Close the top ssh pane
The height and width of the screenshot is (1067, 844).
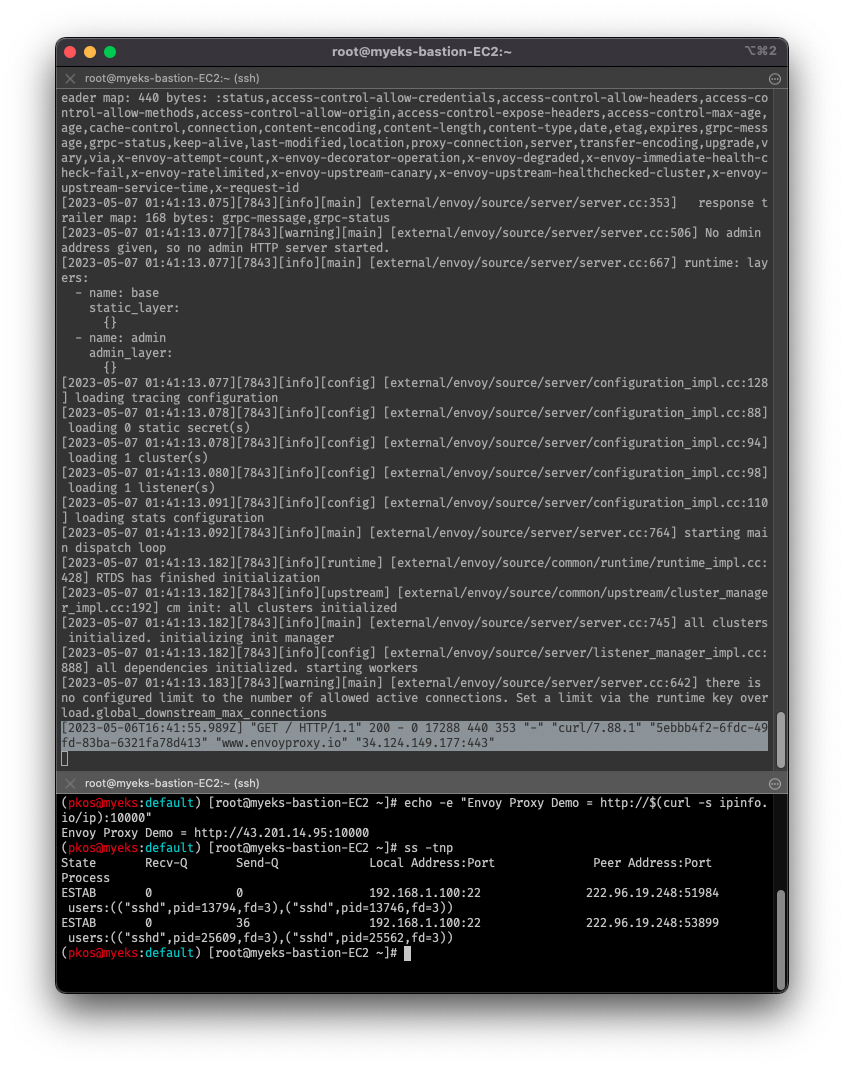click(69, 79)
